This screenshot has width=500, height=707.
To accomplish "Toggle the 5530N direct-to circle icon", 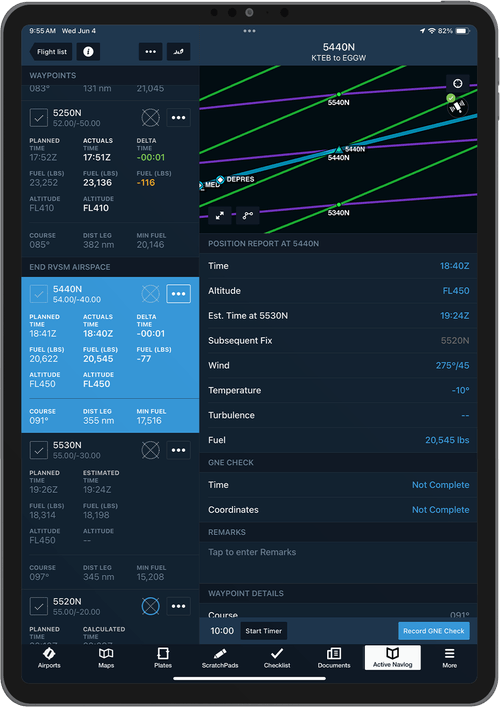I will pos(151,450).
